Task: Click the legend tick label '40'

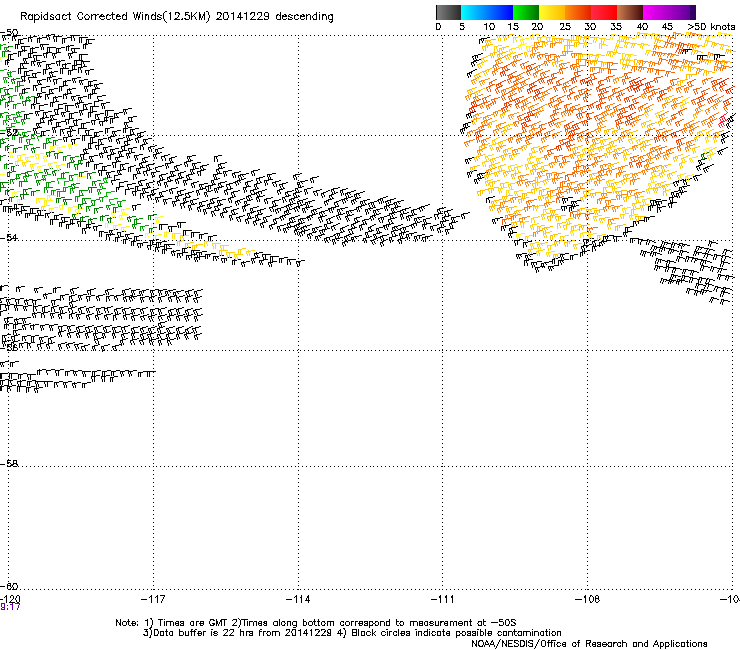Action: pos(642,27)
